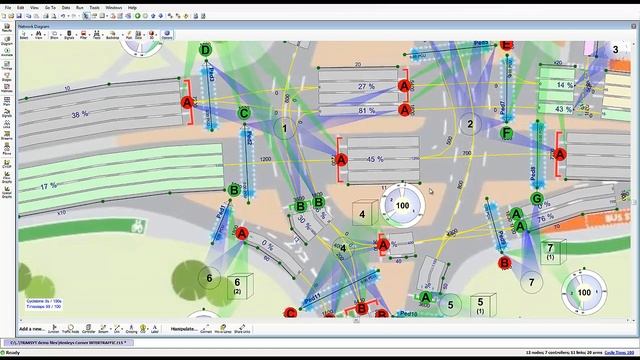
Task: Expand the Flows tool dropdown arrow
Action: pyautogui.click(x=103, y=35)
